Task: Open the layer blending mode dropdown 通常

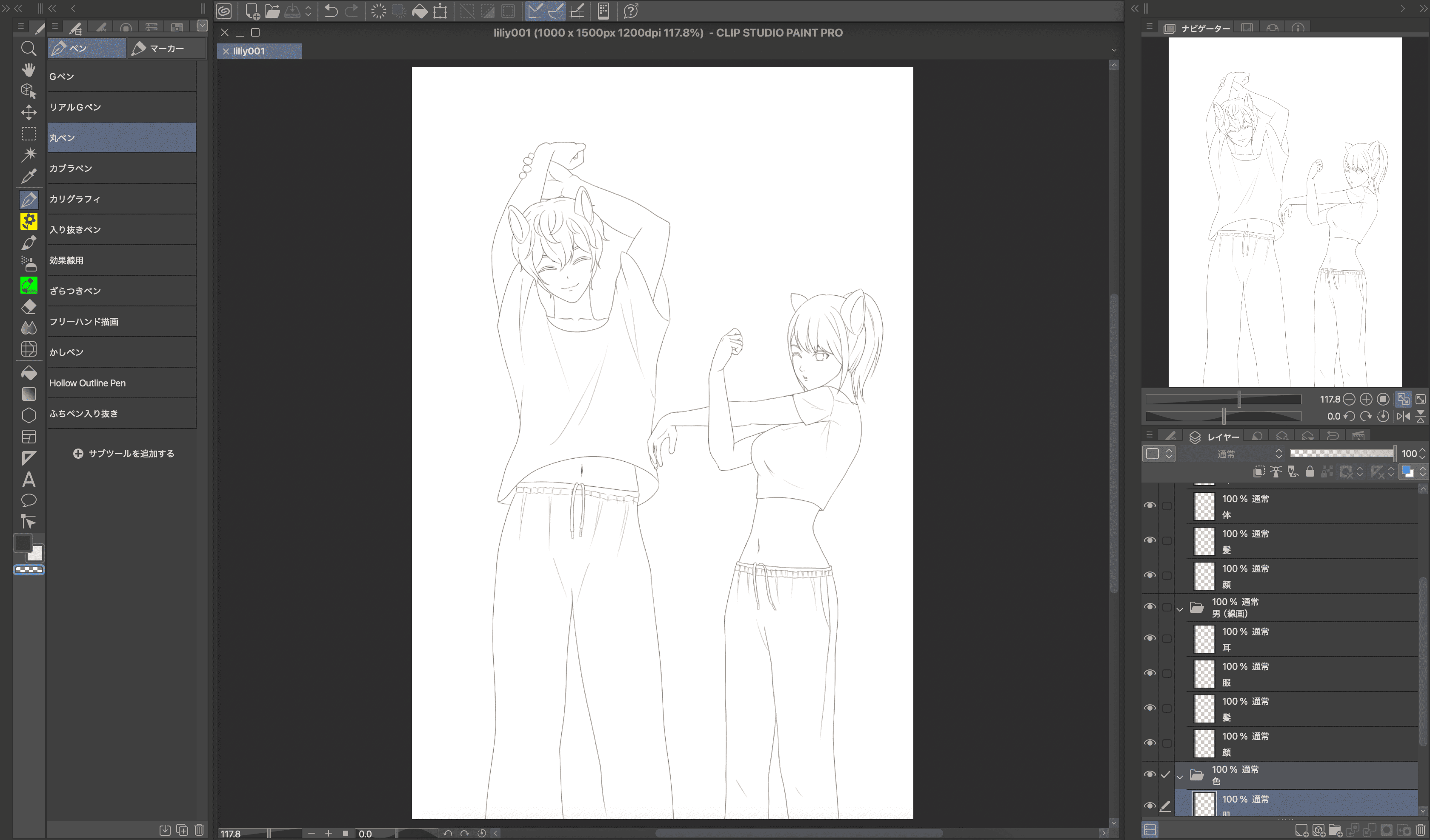Action: coord(1248,454)
